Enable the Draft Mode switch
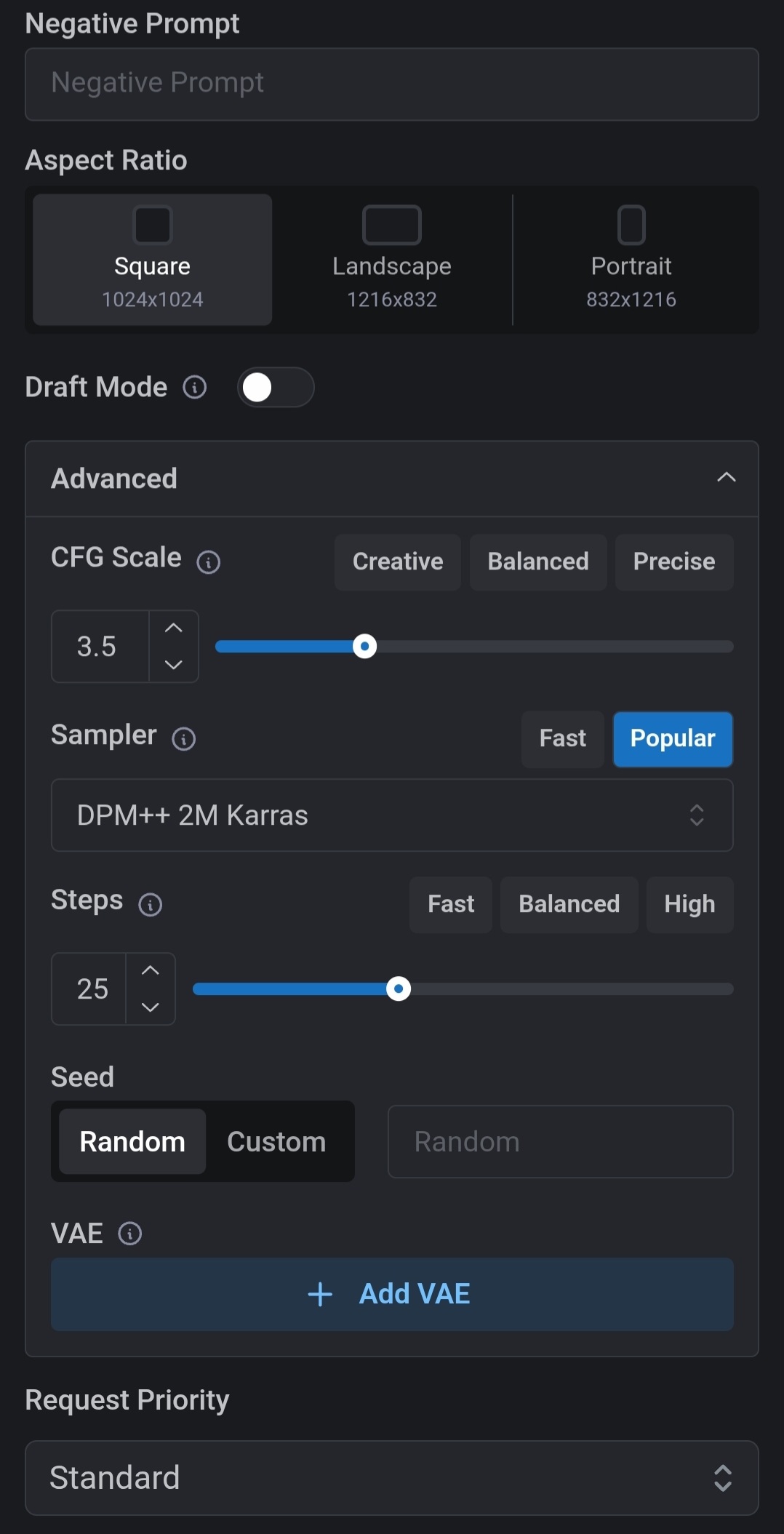This screenshot has height=1534, width=784. tap(276, 387)
